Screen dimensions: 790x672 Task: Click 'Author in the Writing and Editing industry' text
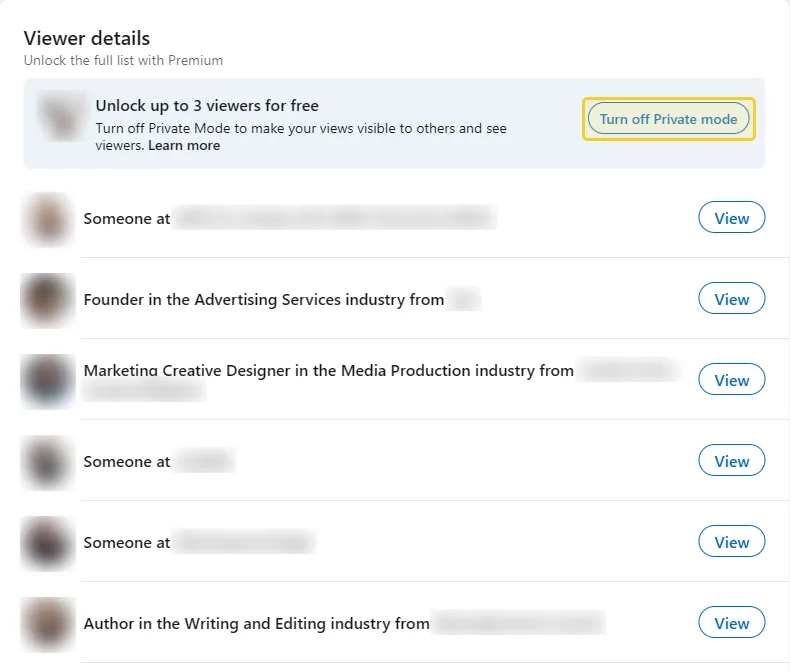[237, 624]
